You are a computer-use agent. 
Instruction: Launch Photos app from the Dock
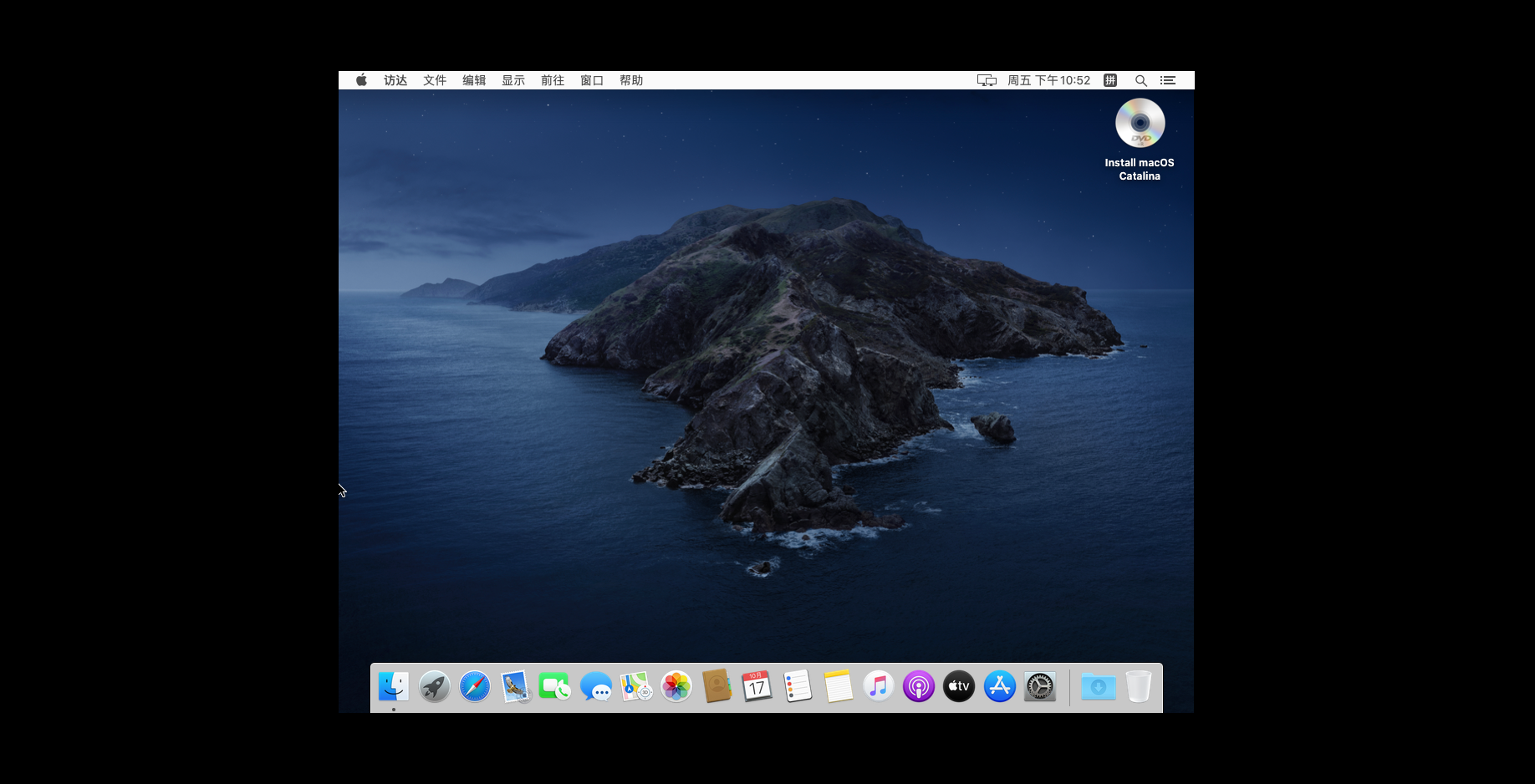676,687
